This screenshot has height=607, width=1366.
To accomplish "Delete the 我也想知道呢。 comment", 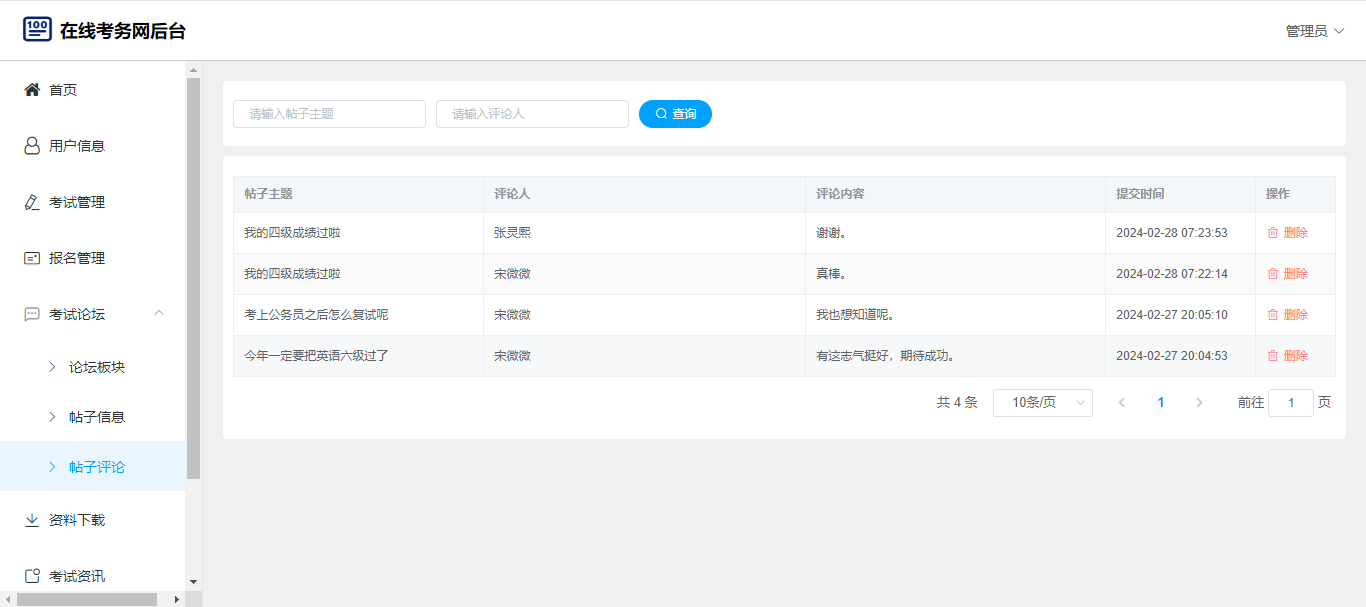I will point(1287,315).
